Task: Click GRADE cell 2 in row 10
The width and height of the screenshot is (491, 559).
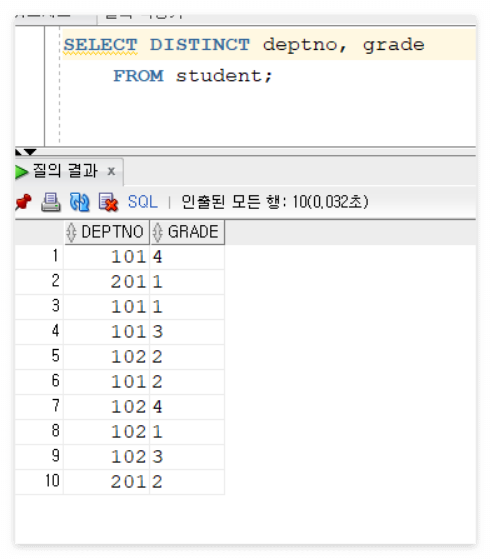Action: coord(187,481)
